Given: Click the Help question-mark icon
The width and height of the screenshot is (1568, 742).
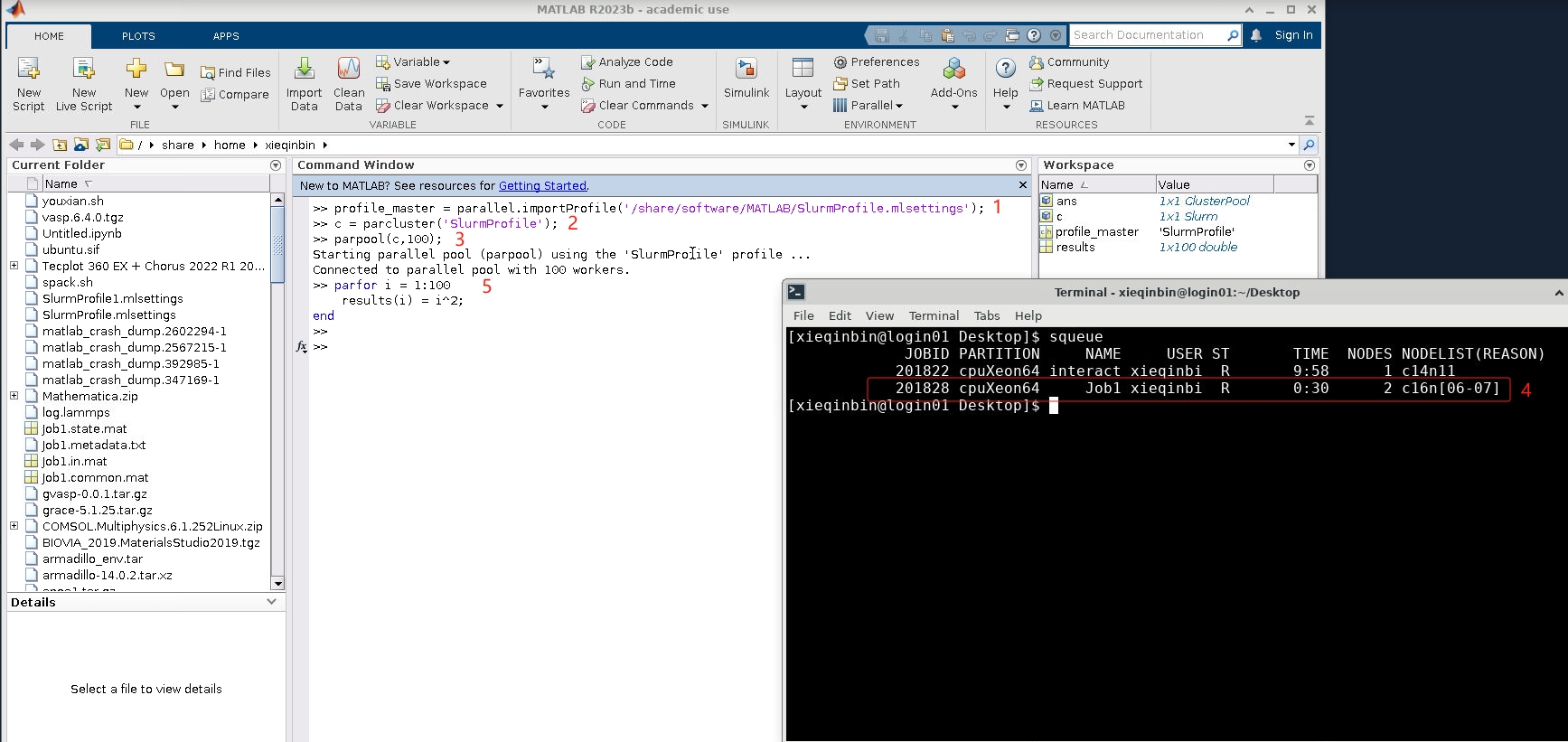Looking at the screenshot, I should pos(1005,70).
